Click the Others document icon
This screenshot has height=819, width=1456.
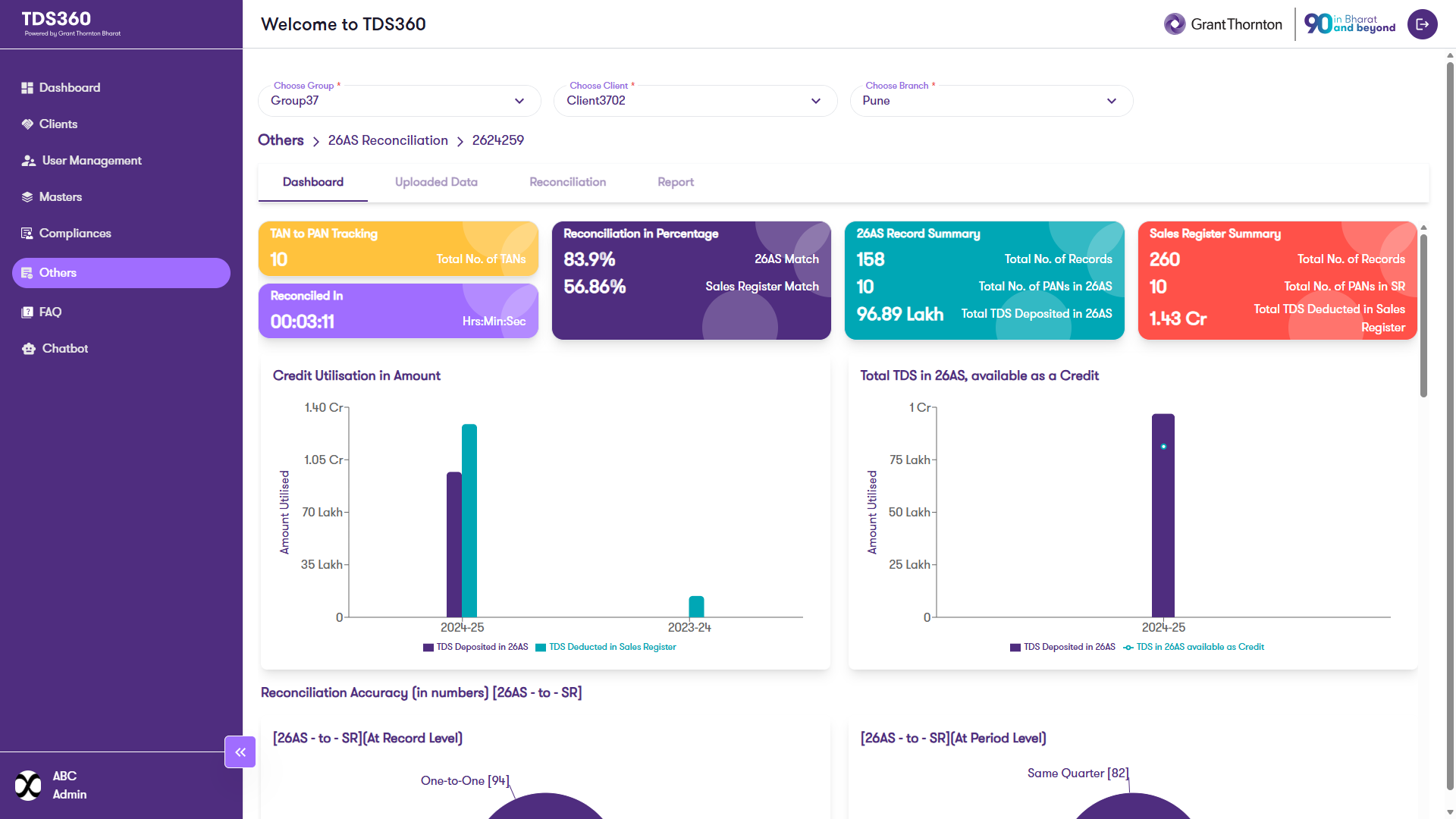tap(27, 273)
